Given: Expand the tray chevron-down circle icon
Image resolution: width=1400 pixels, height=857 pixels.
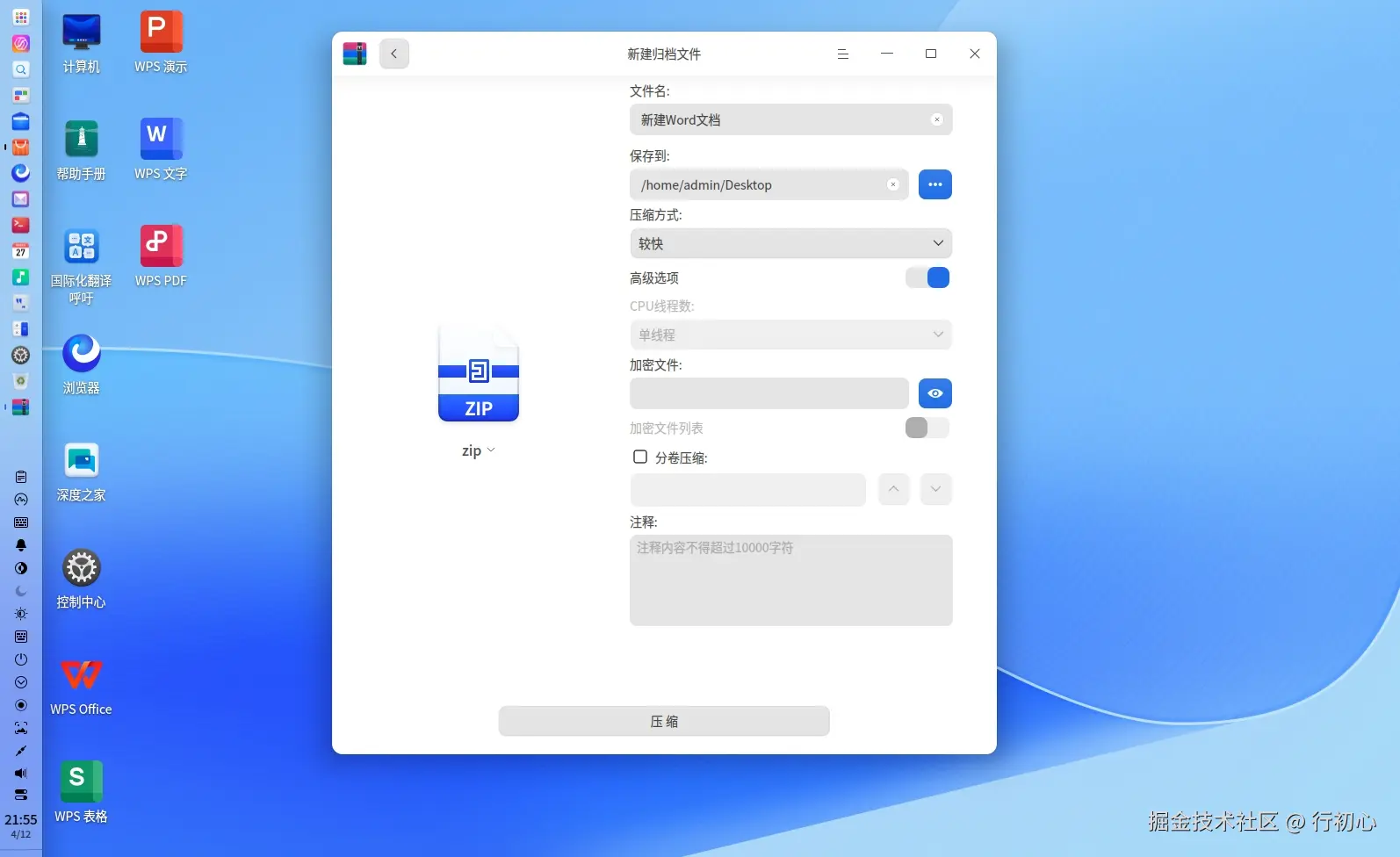Looking at the screenshot, I should click(21, 682).
